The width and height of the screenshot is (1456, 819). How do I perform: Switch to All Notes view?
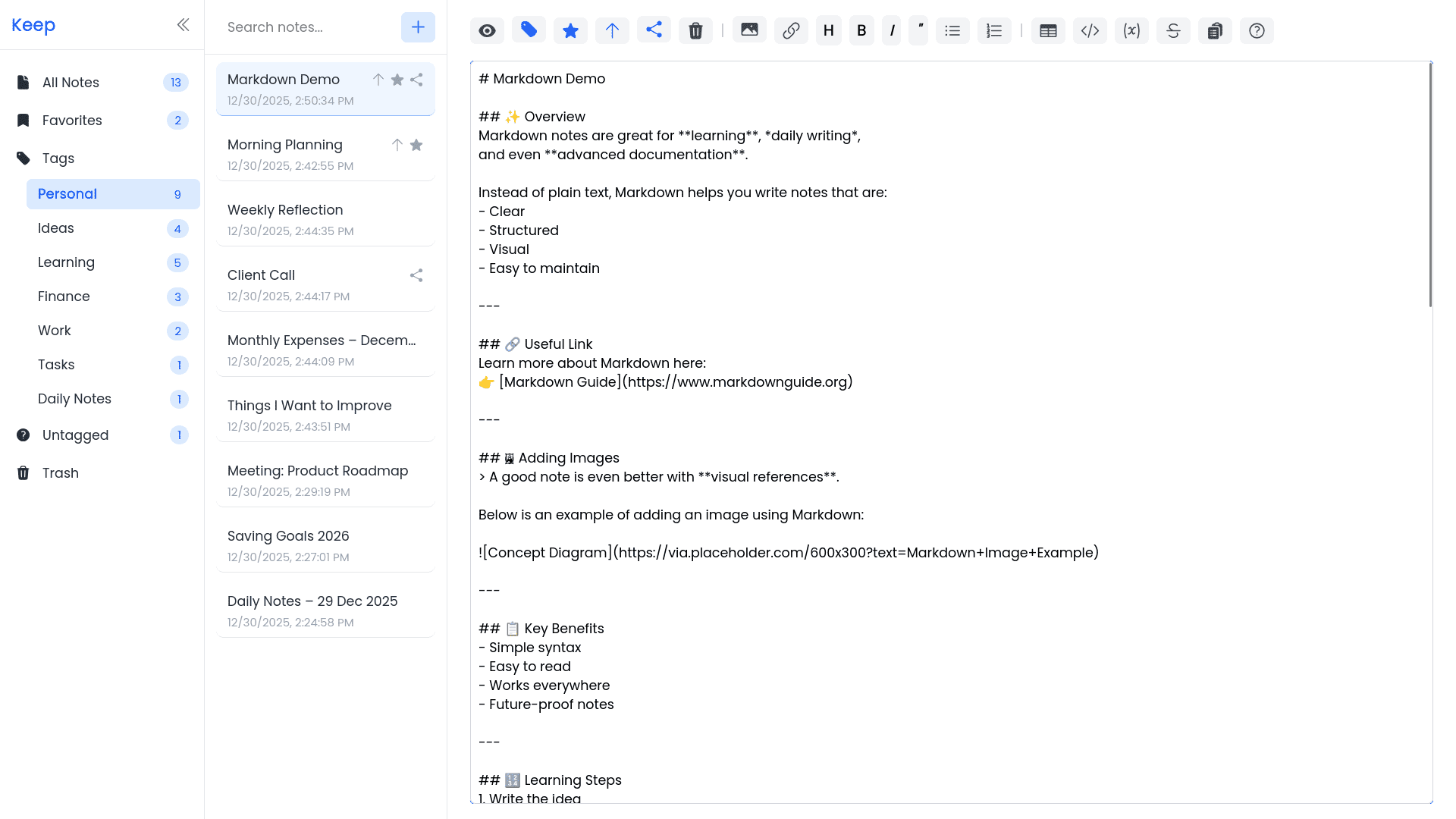pos(71,82)
